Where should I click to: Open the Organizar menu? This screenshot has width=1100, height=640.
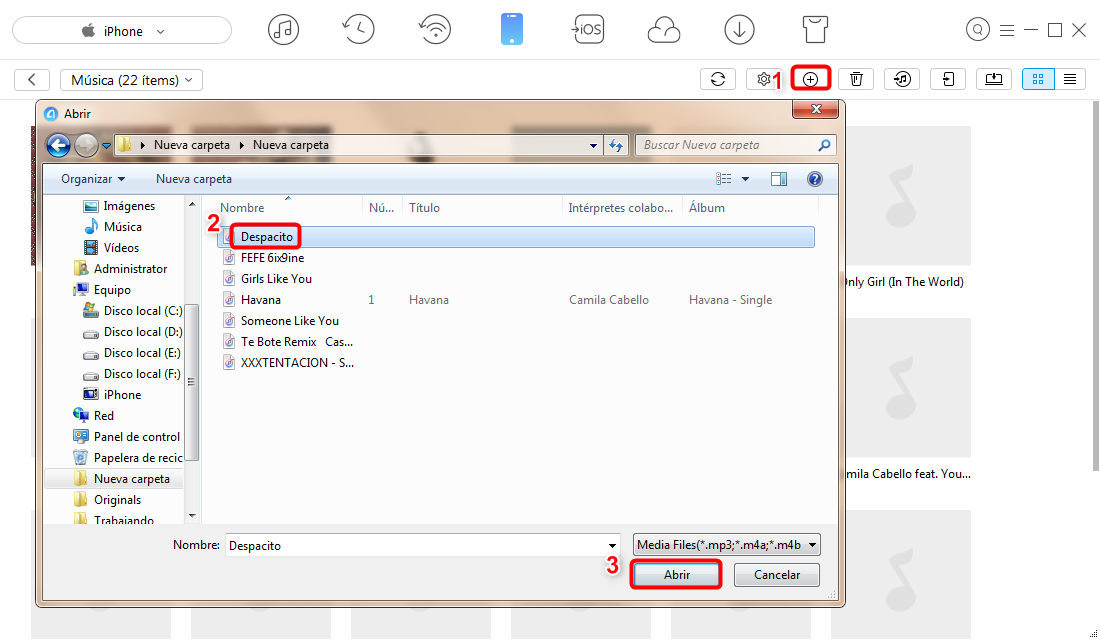(93, 179)
